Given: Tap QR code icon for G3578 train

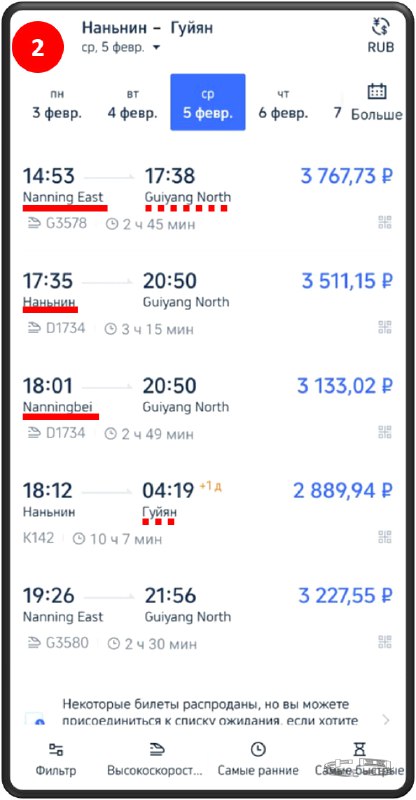Looking at the screenshot, I should [385, 222].
